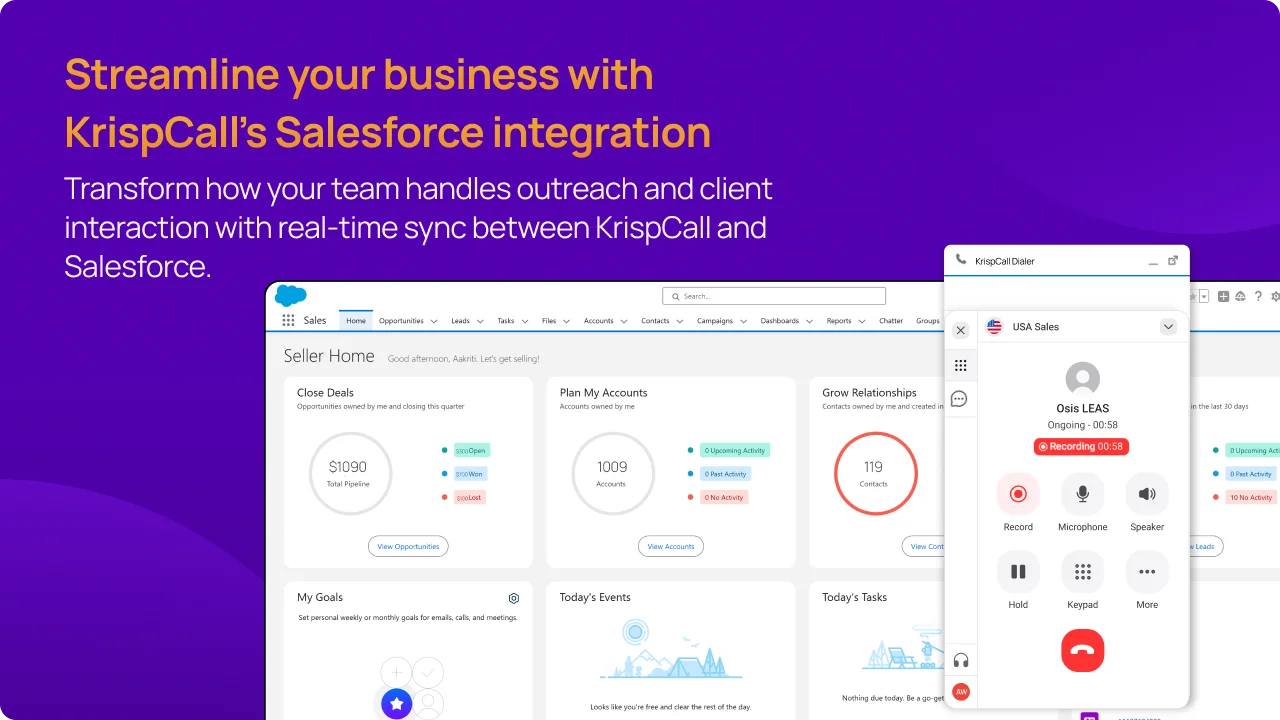
Task: Click the Won opportunities legend tag
Action: point(471,474)
